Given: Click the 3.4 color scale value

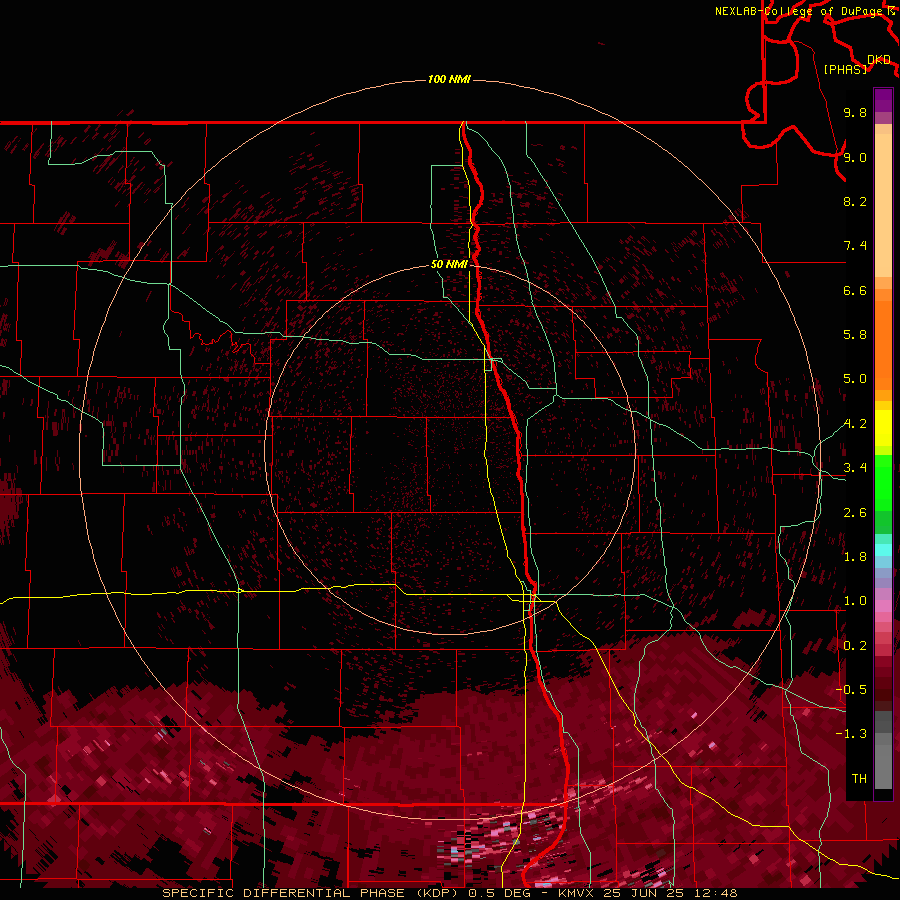Looking at the screenshot, I should tap(855, 468).
